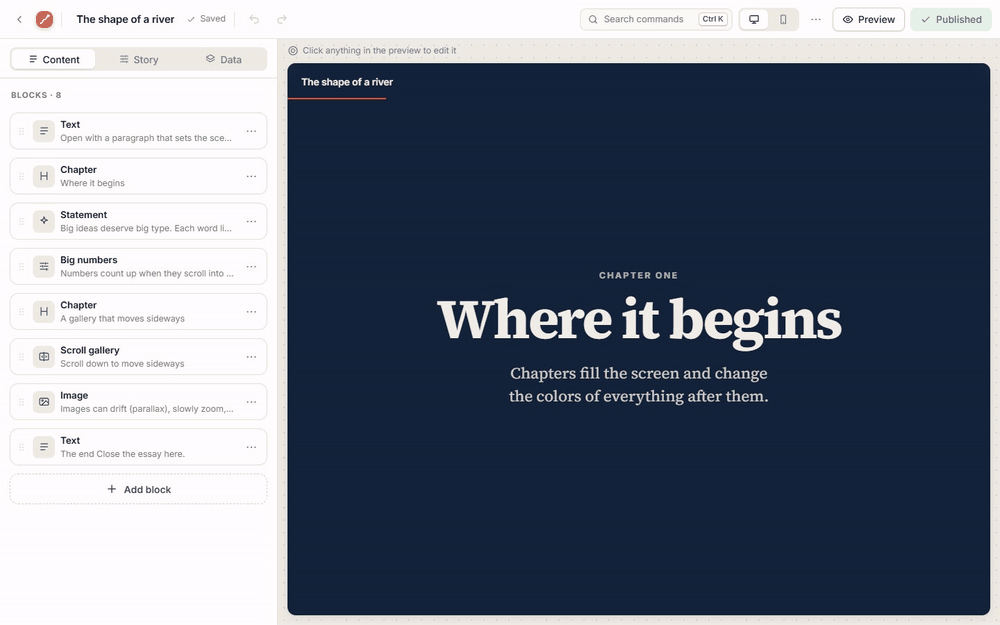Screen dimensions: 1000x625
Task: Click the Saved status indicator
Action: 206,19
